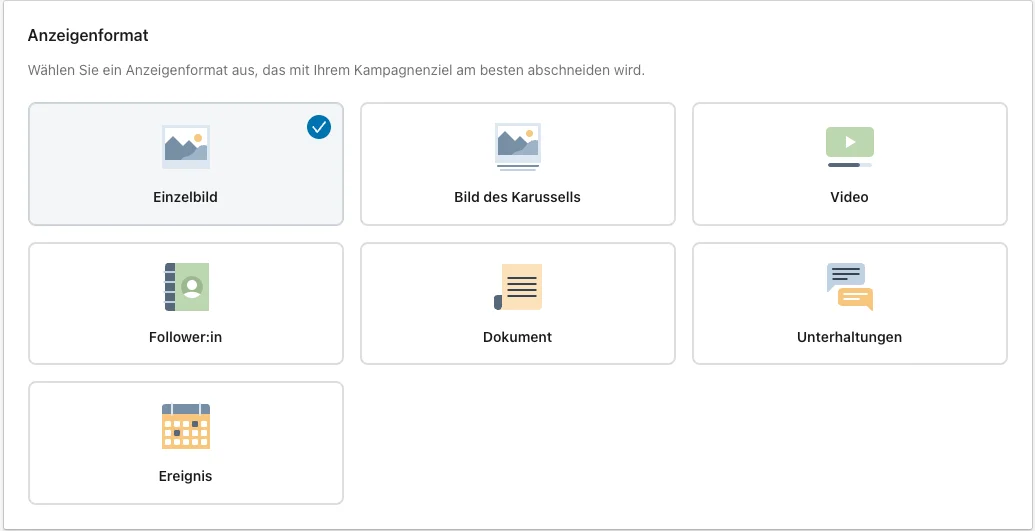
Task: Choose the Video label
Action: (850, 197)
